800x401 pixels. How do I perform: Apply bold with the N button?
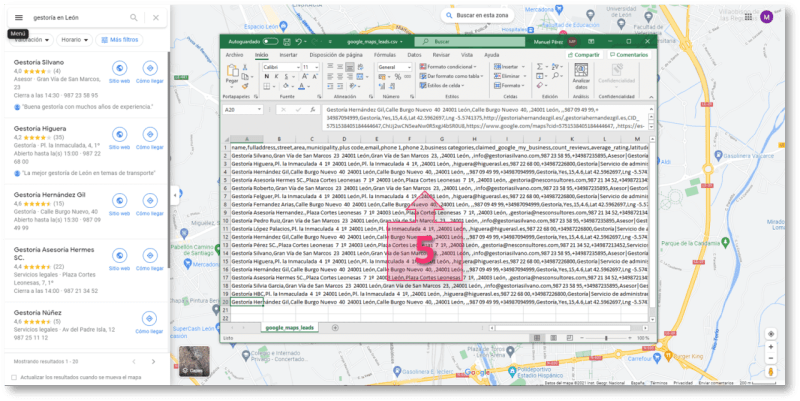point(267,77)
